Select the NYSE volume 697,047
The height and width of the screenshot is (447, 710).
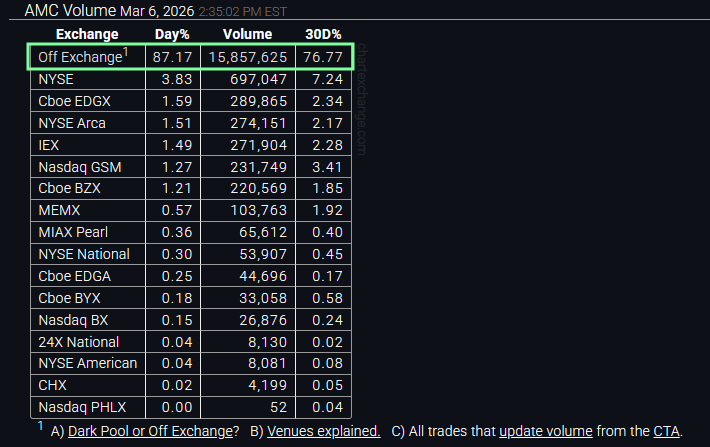tap(259, 79)
